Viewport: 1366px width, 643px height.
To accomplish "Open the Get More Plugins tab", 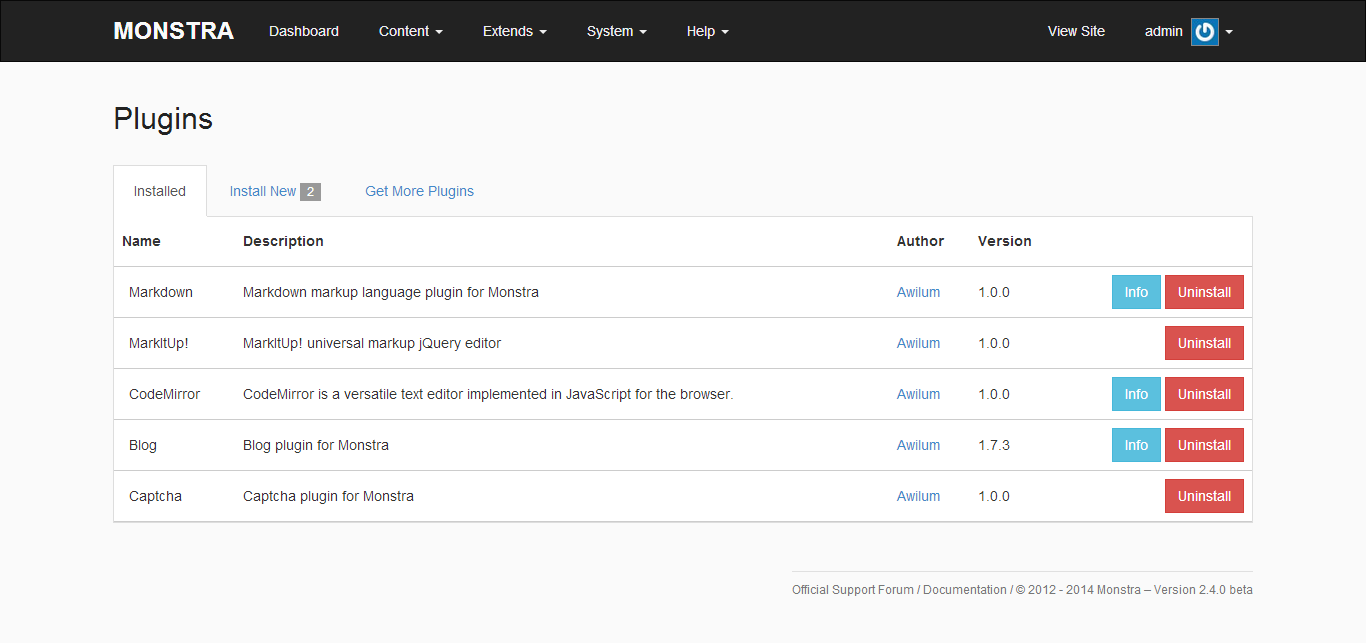I will [419, 191].
